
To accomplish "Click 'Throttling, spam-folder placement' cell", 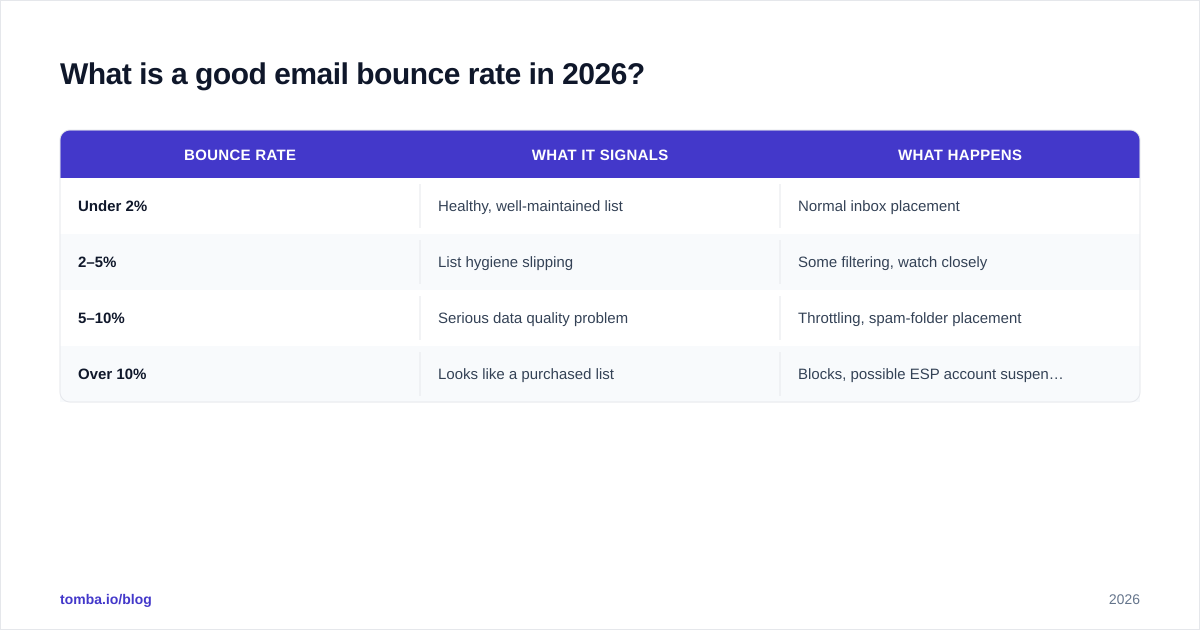I will [960, 318].
